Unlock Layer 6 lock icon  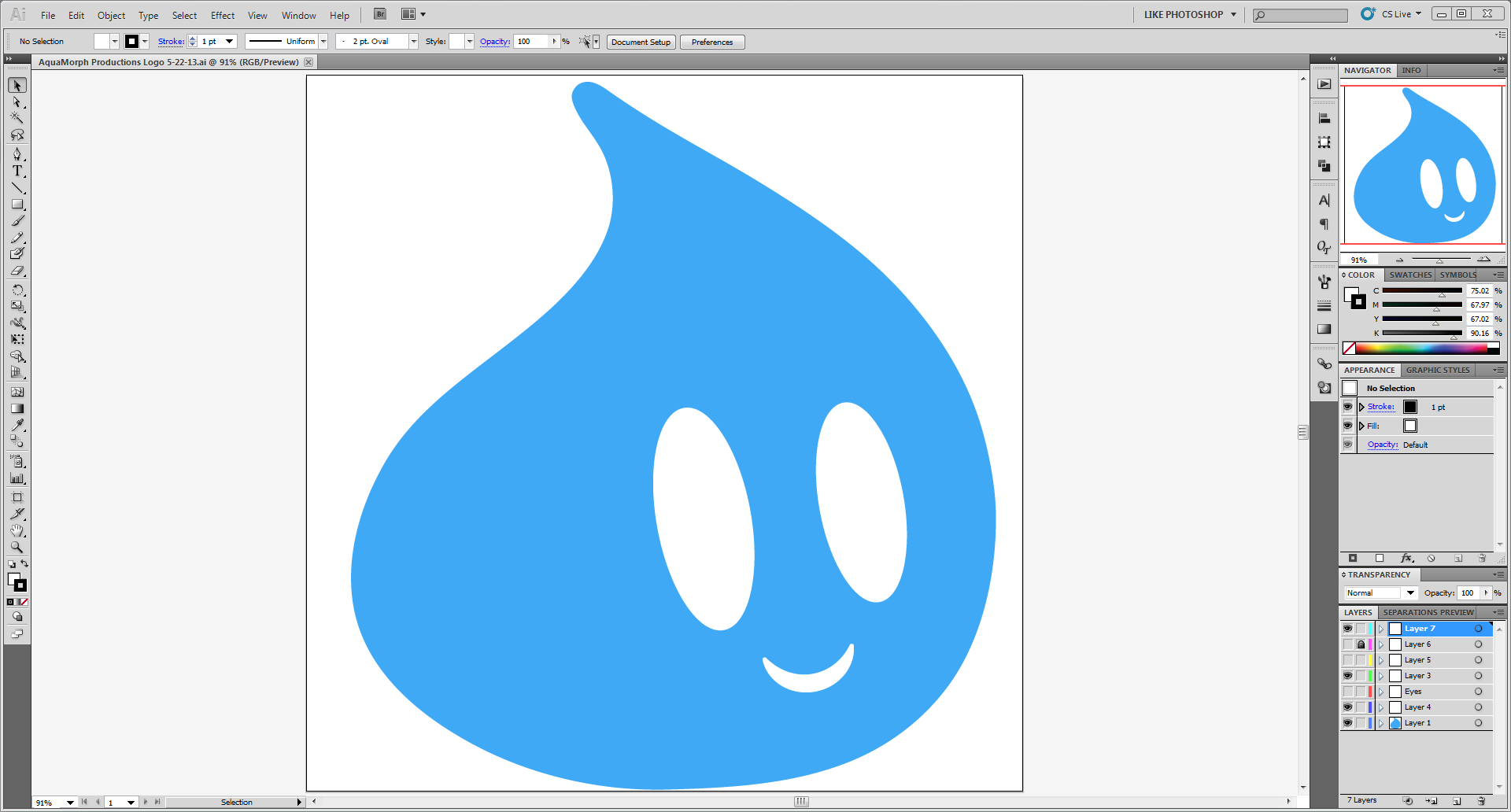[1361, 644]
